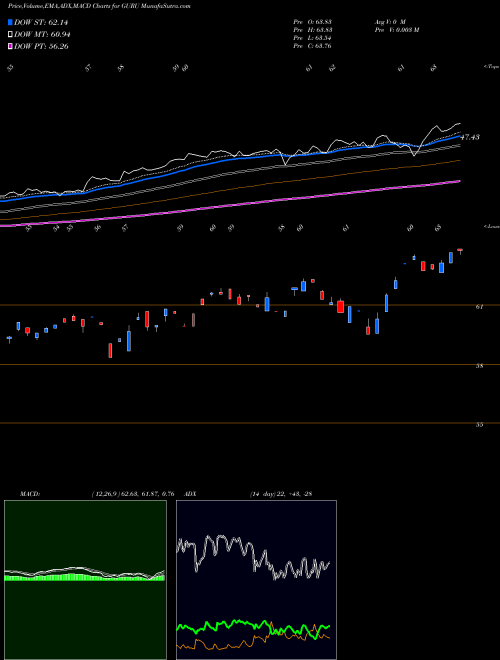Click the 58 price axis label

479,366
